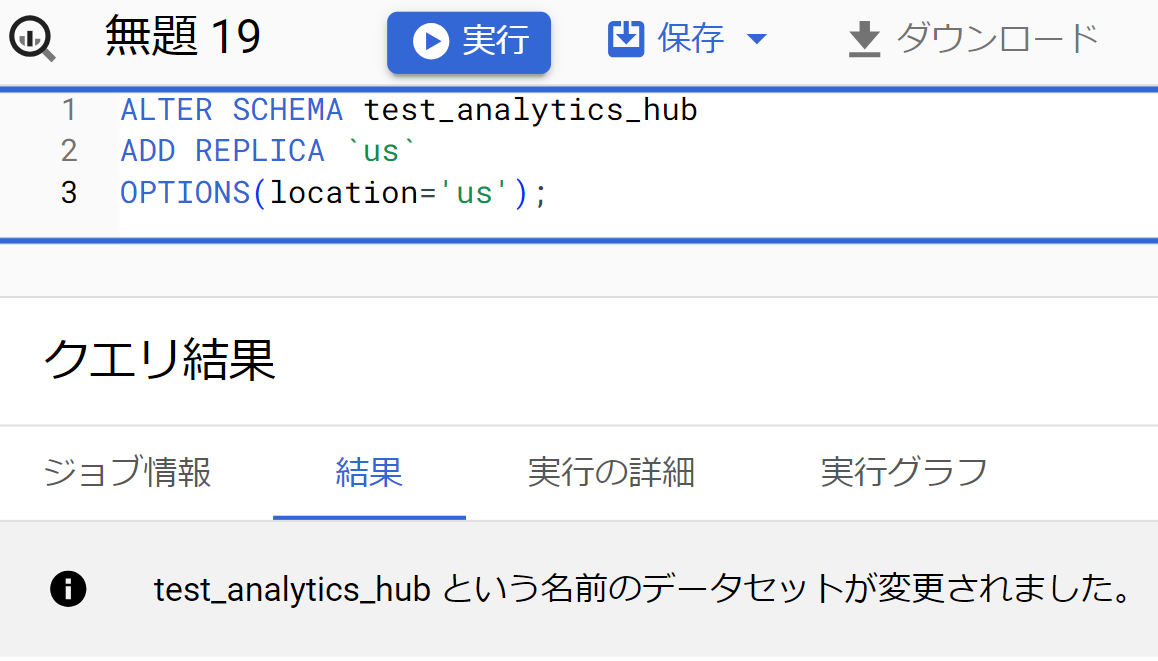The height and width of the screenshot is (661, 1158).
Task: Click the ADD REPLICA keywords in the editor
Action: 222,151
